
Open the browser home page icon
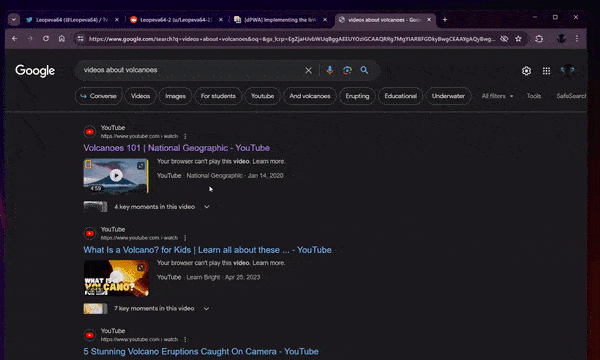click(62, 39)
